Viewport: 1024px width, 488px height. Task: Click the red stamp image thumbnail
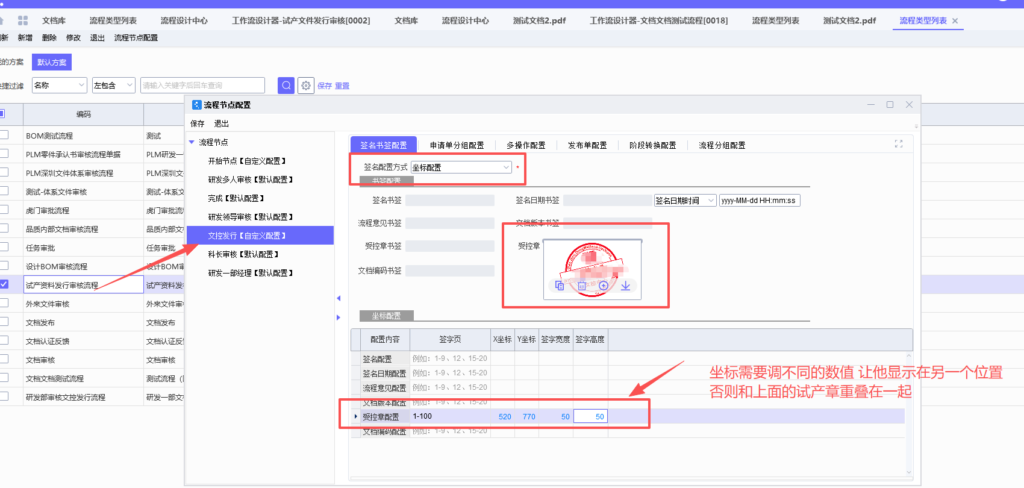click(x=592, y=270)
